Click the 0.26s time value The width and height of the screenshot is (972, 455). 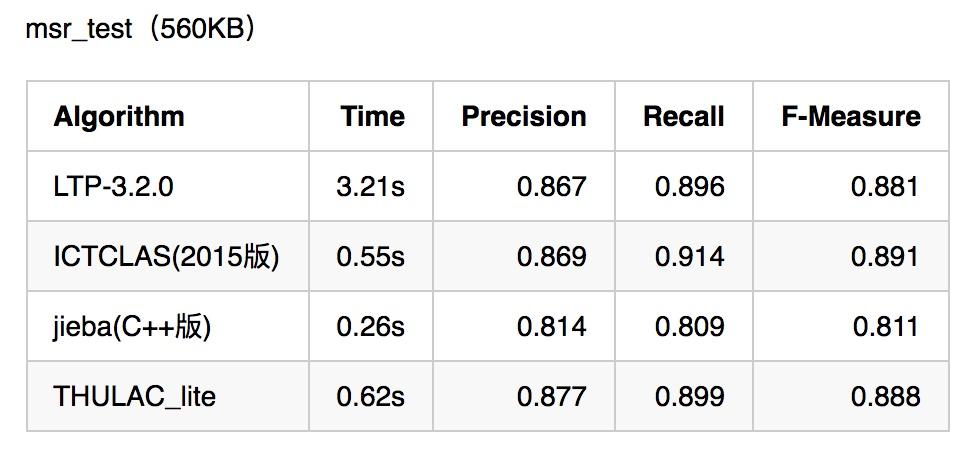pyautogui.click(x=371, y=327)
